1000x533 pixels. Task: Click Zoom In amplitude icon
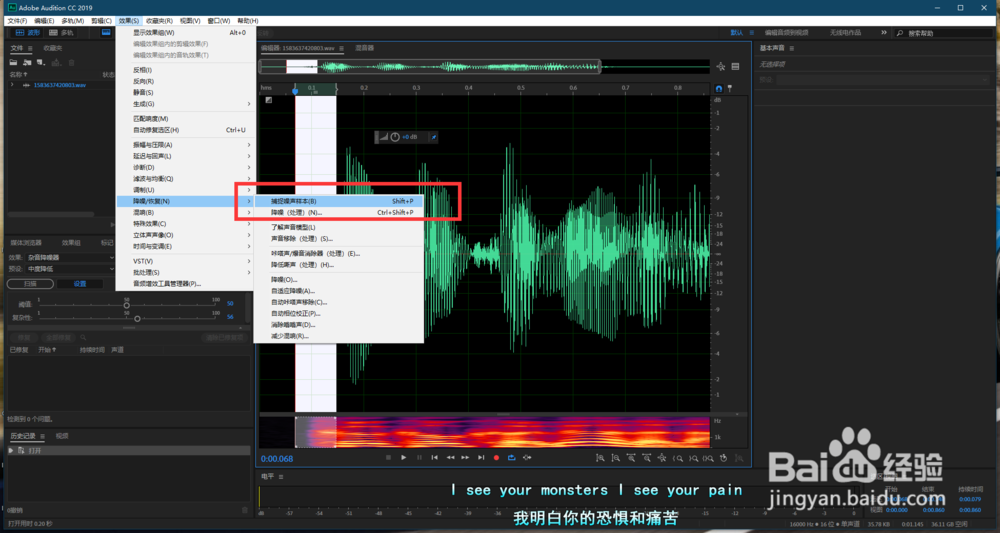point(600,458)
